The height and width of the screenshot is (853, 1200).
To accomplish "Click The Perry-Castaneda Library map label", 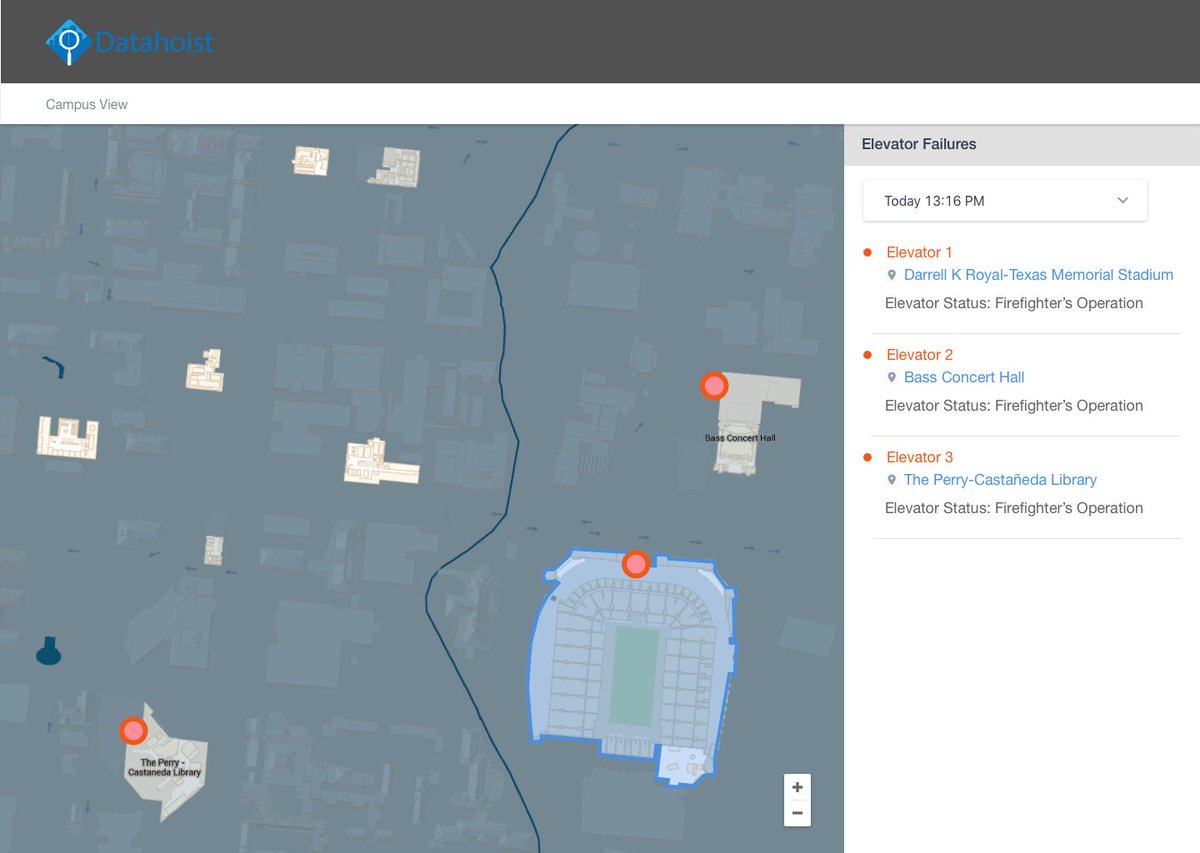I will (164, 767).
